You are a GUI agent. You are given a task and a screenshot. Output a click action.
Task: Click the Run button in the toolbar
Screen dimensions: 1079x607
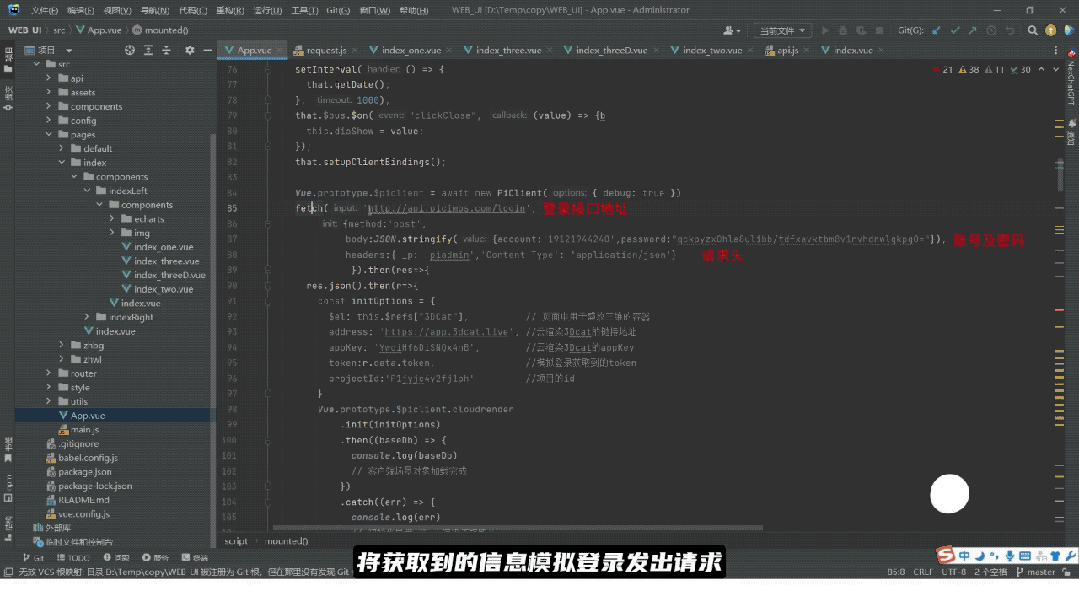point(826,30)
